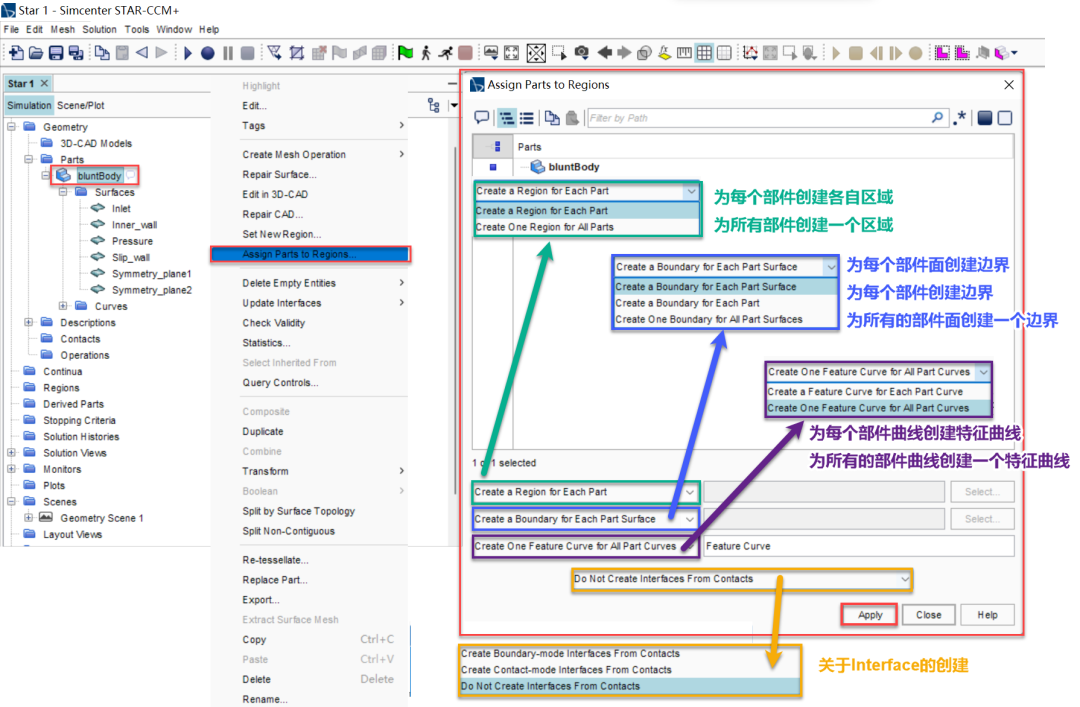
Task: Open the region creation mode dropdown
Action: 586,492
